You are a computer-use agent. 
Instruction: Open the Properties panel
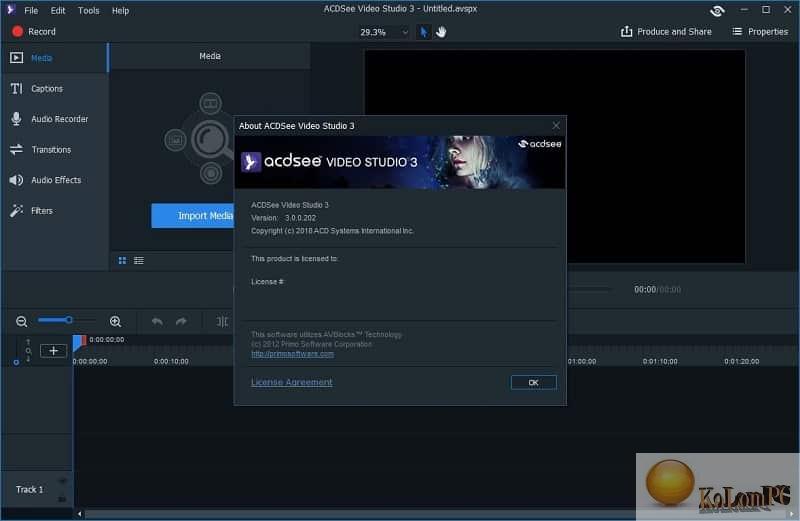(x=760, y=32)
